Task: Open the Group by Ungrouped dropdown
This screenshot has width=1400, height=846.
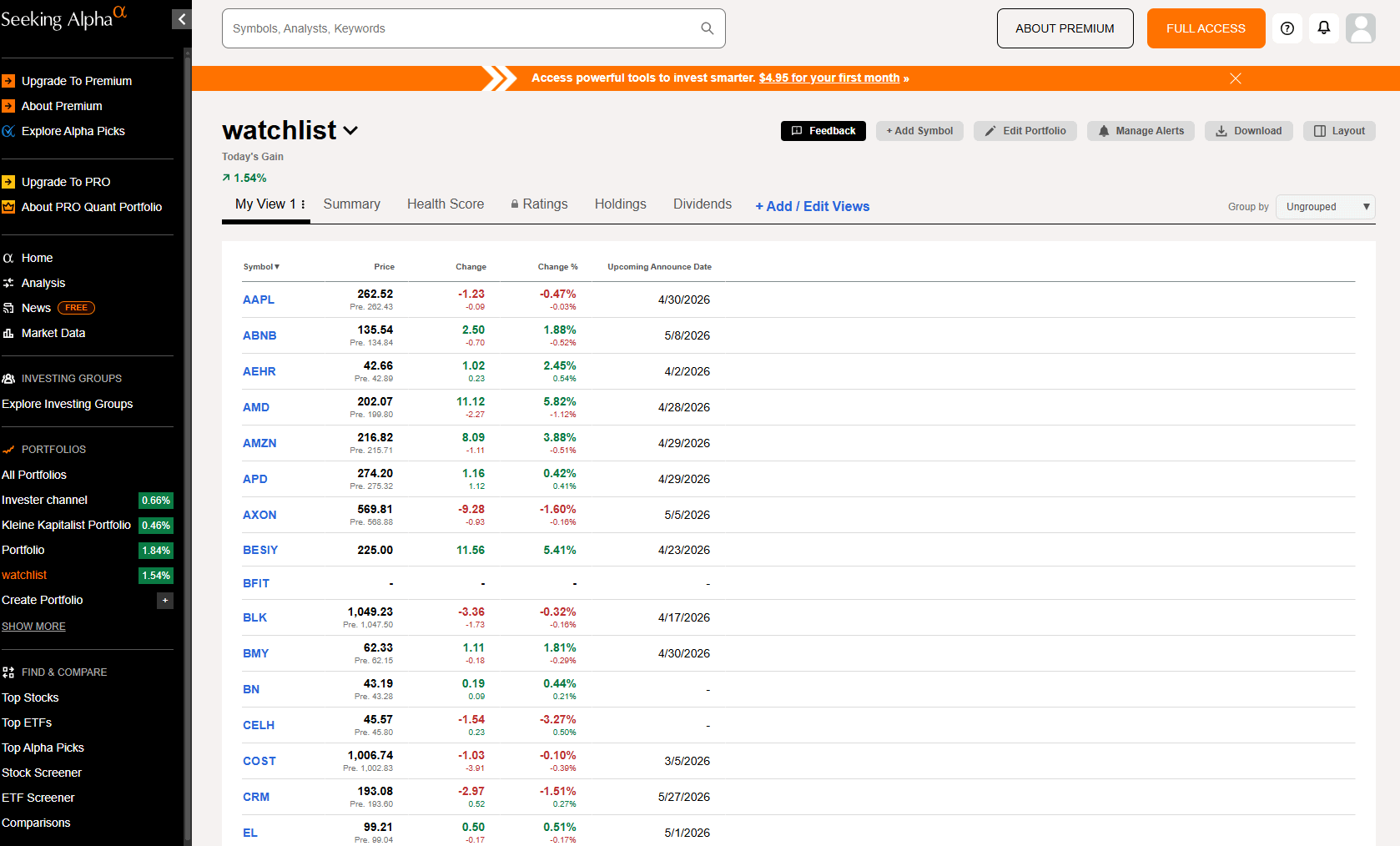Action: [1326, 207]
